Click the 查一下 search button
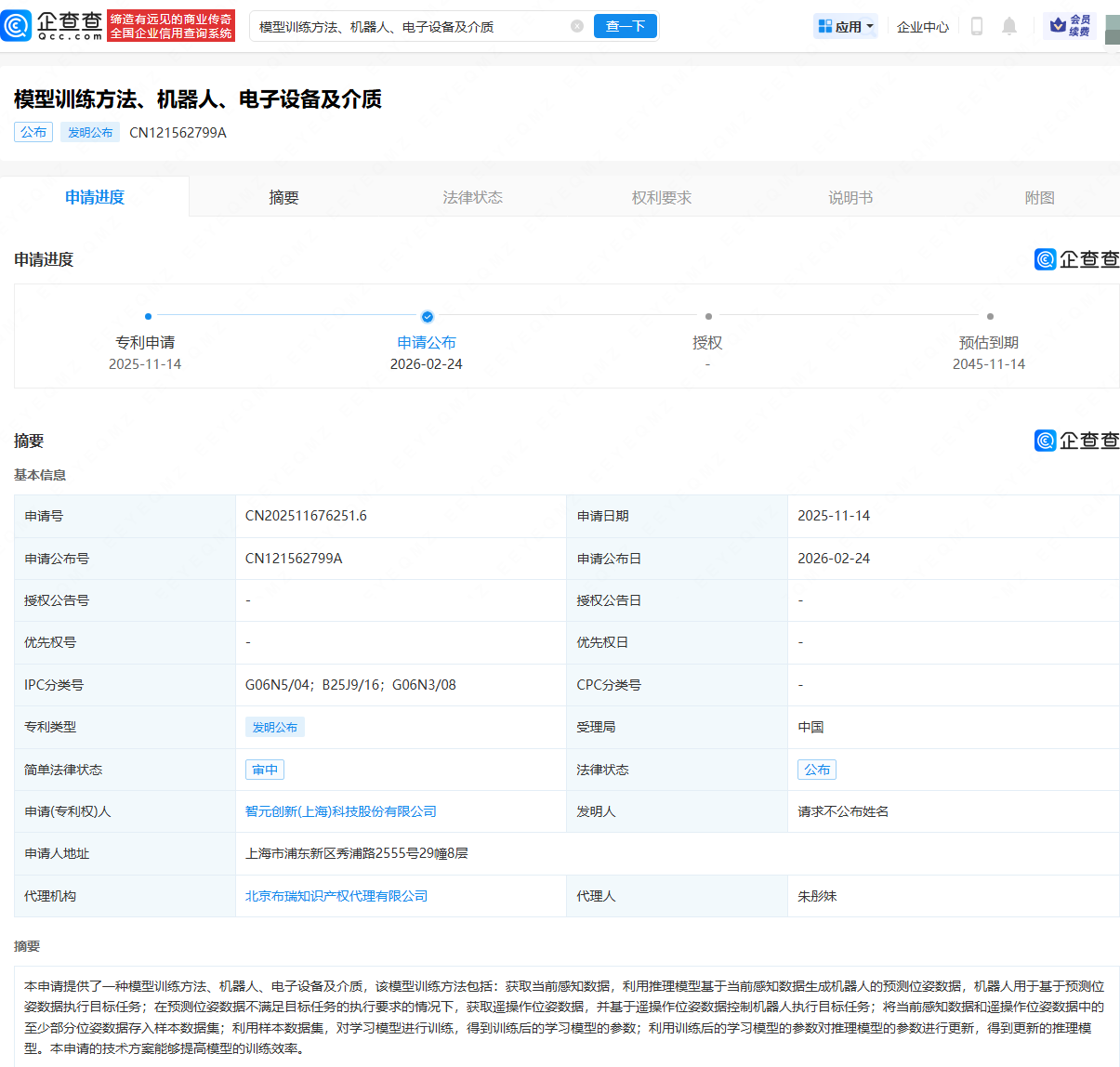The height and width of the screenshot is (1067, 1120). click(626, 27)
